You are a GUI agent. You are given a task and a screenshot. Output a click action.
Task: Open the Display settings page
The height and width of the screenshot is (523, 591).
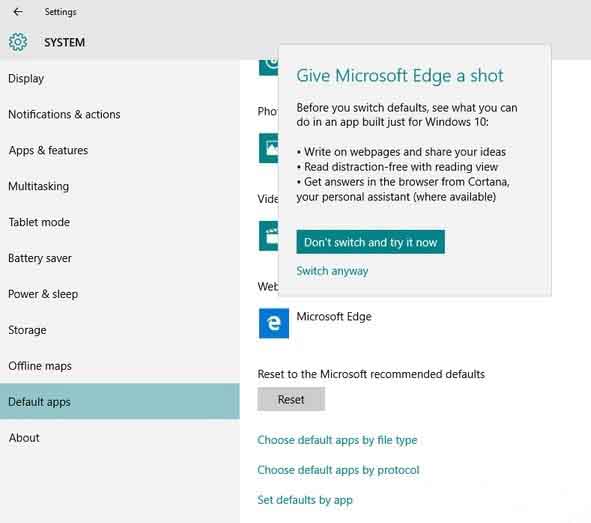click(119, 78)
